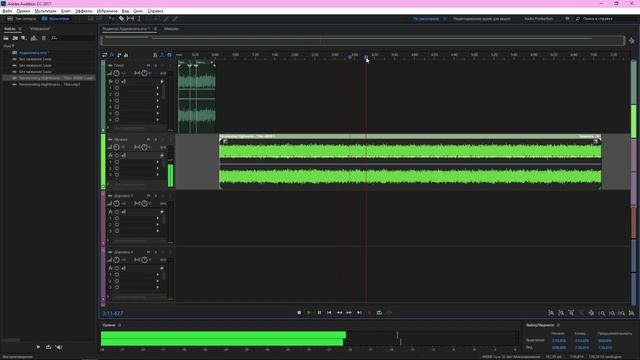
Task: Move playhead to next with transport button
Action: 359,313
